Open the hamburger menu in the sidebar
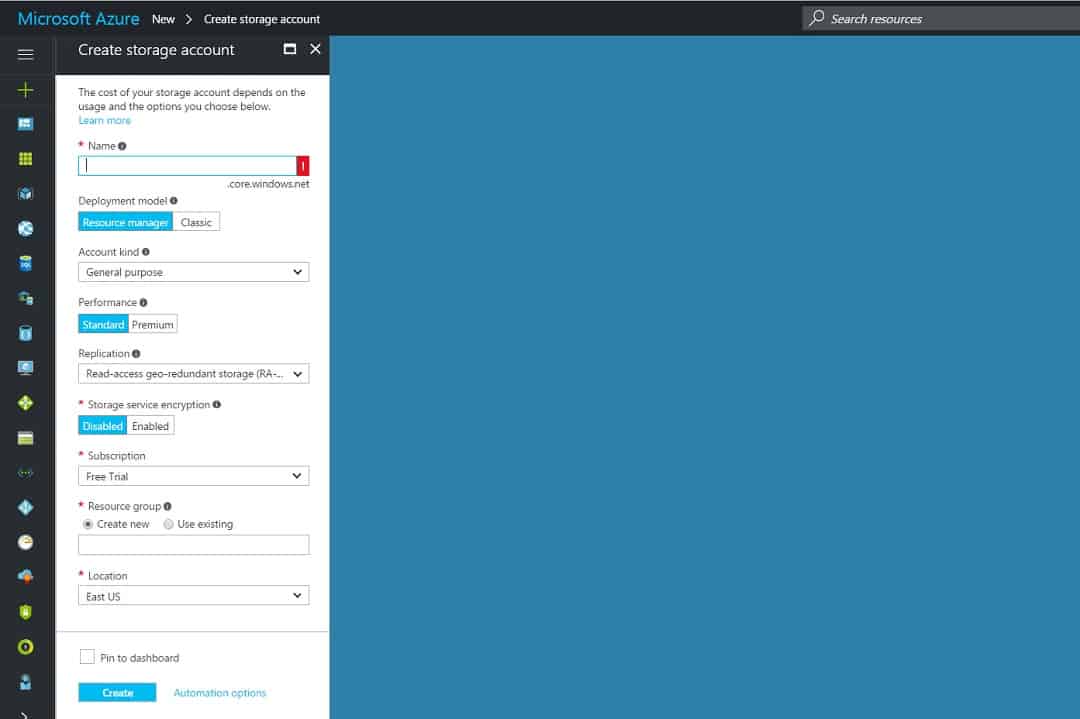 point(25,54)
